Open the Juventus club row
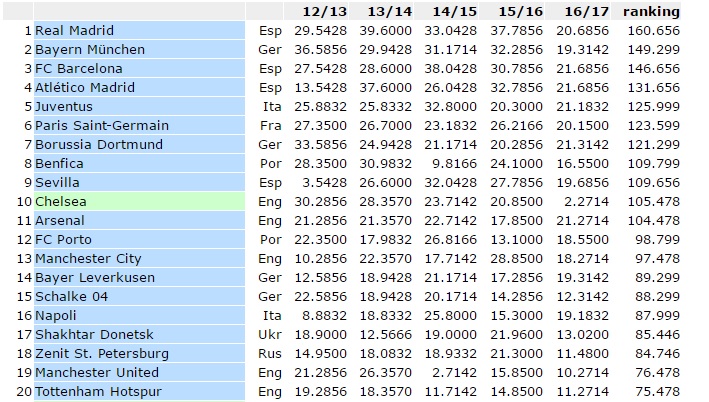The height and width of the screenshot is (402, 709). click(64, 107)
